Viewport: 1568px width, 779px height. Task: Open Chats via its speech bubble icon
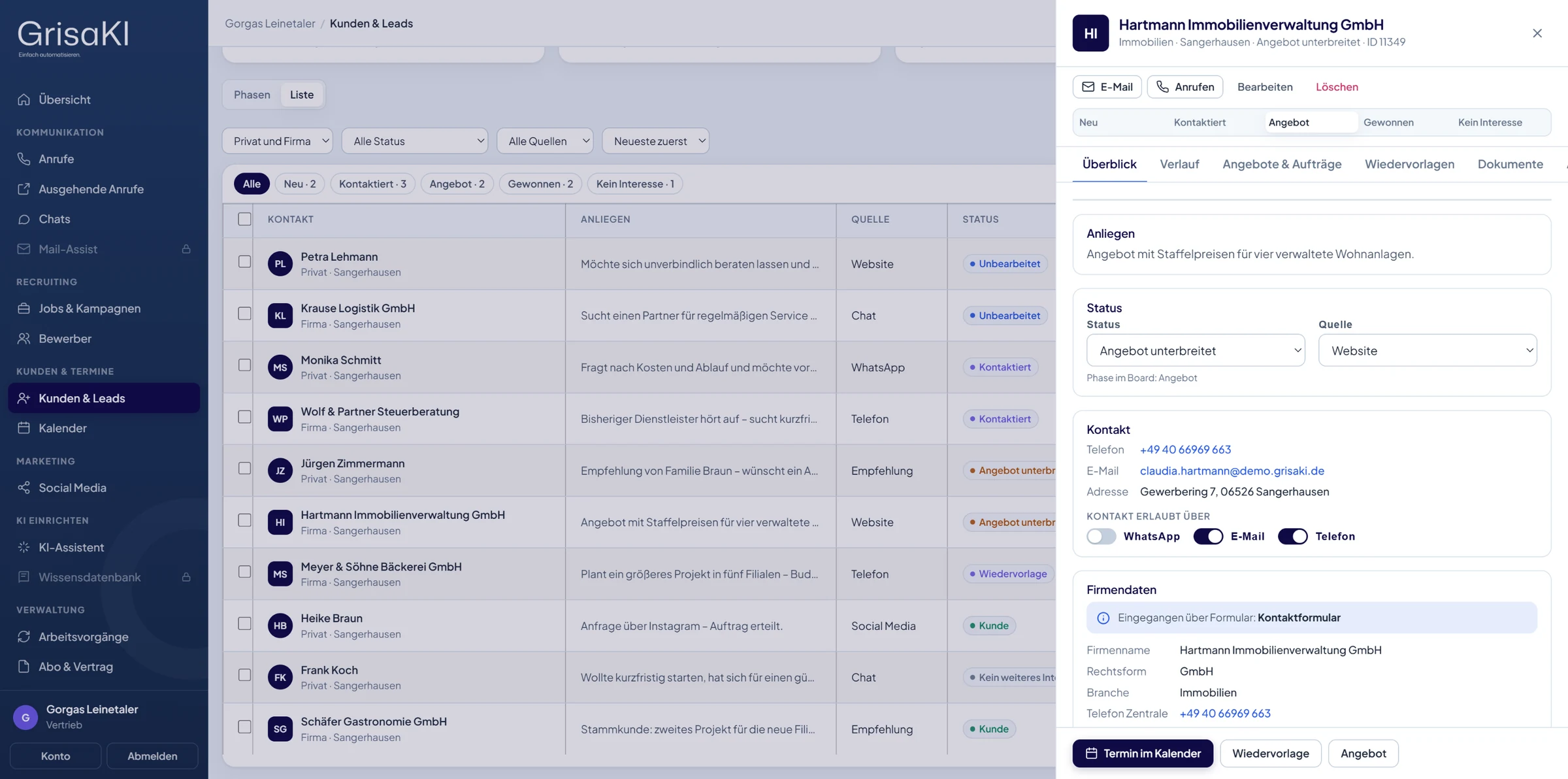coord(24,219)
